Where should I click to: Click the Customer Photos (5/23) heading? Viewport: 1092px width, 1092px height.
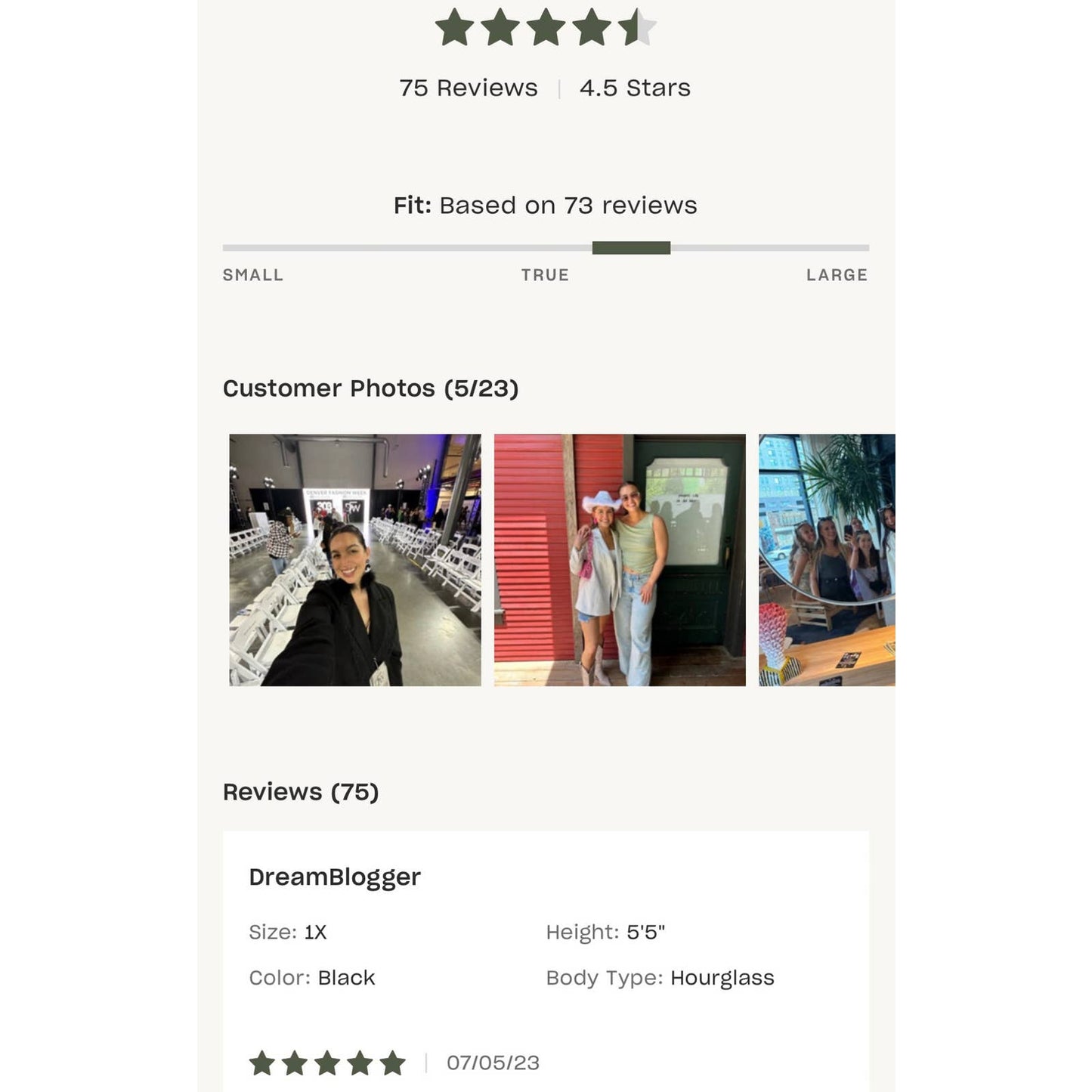(x=370, y=388)
